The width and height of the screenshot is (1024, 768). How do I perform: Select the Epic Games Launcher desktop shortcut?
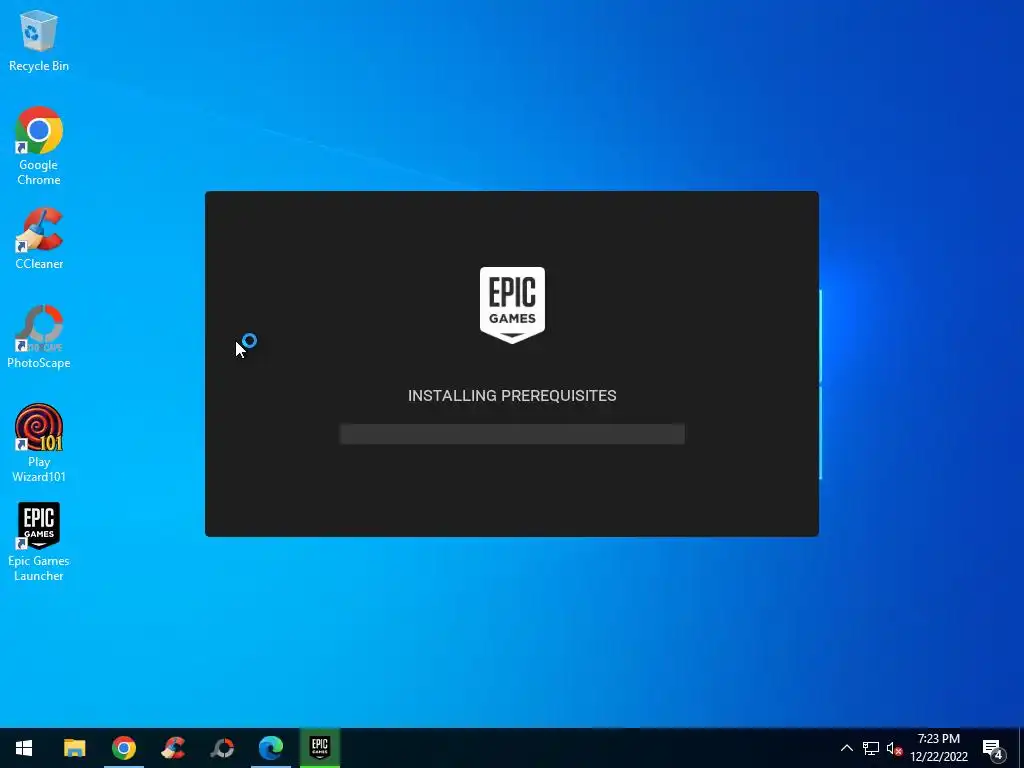click(x=39, y=541)
